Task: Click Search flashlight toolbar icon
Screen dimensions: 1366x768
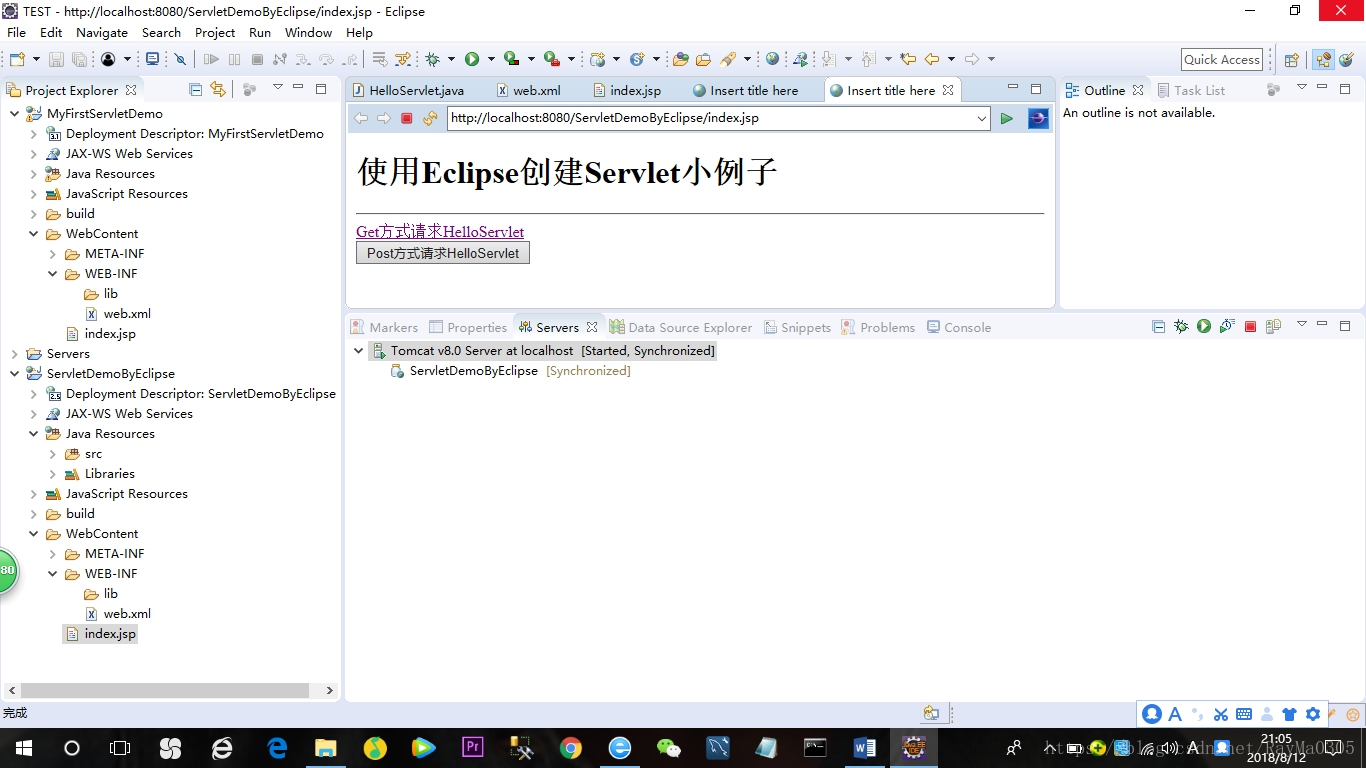Action: point(728,59)
